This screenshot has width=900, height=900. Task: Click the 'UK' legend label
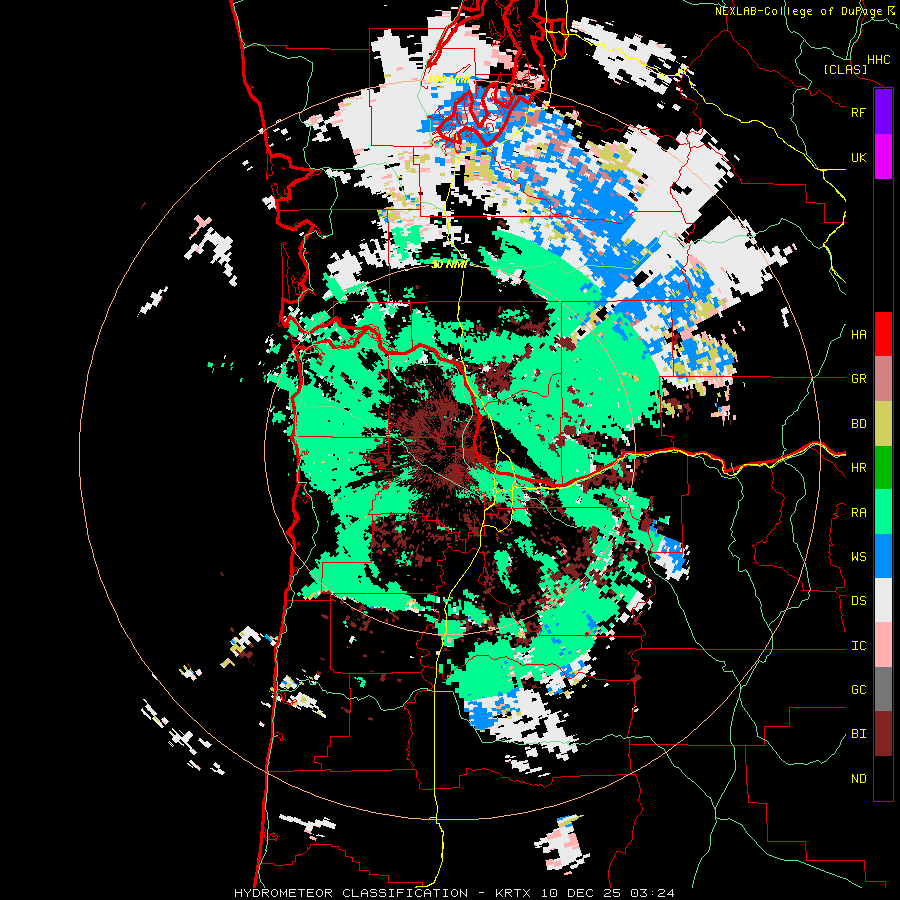[x=858, y=157]
